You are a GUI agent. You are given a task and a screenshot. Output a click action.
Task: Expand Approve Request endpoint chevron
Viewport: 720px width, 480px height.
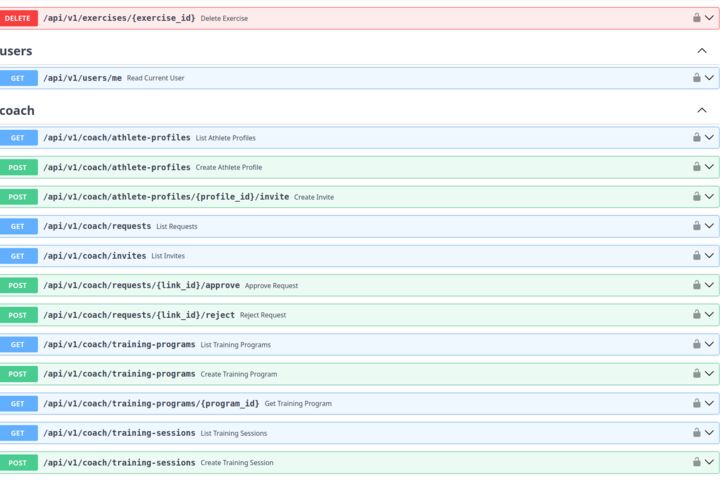(709, 285)
